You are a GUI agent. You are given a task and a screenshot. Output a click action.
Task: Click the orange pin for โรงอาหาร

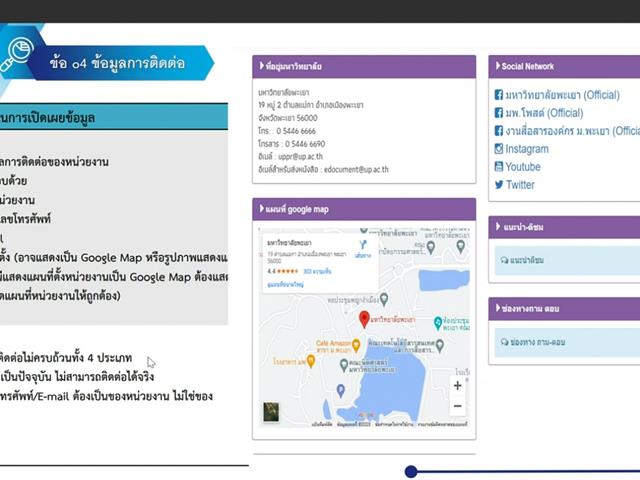pyautogui.click(x=311, y=361)
